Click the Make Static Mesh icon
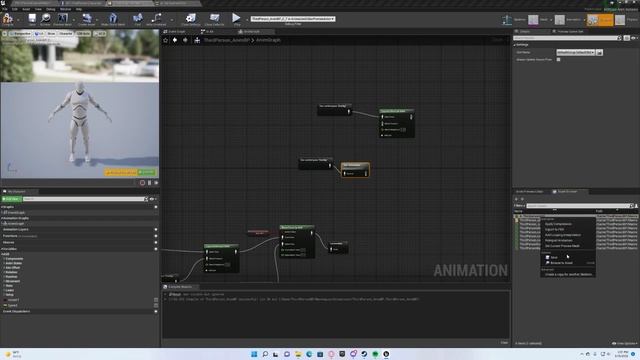The height and width of the screenshot is (360, 640). (113, 19)
